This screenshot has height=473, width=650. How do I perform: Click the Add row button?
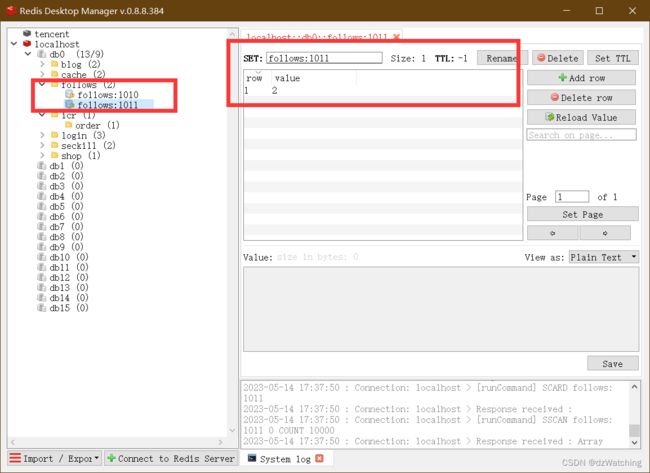coord(582,78)
